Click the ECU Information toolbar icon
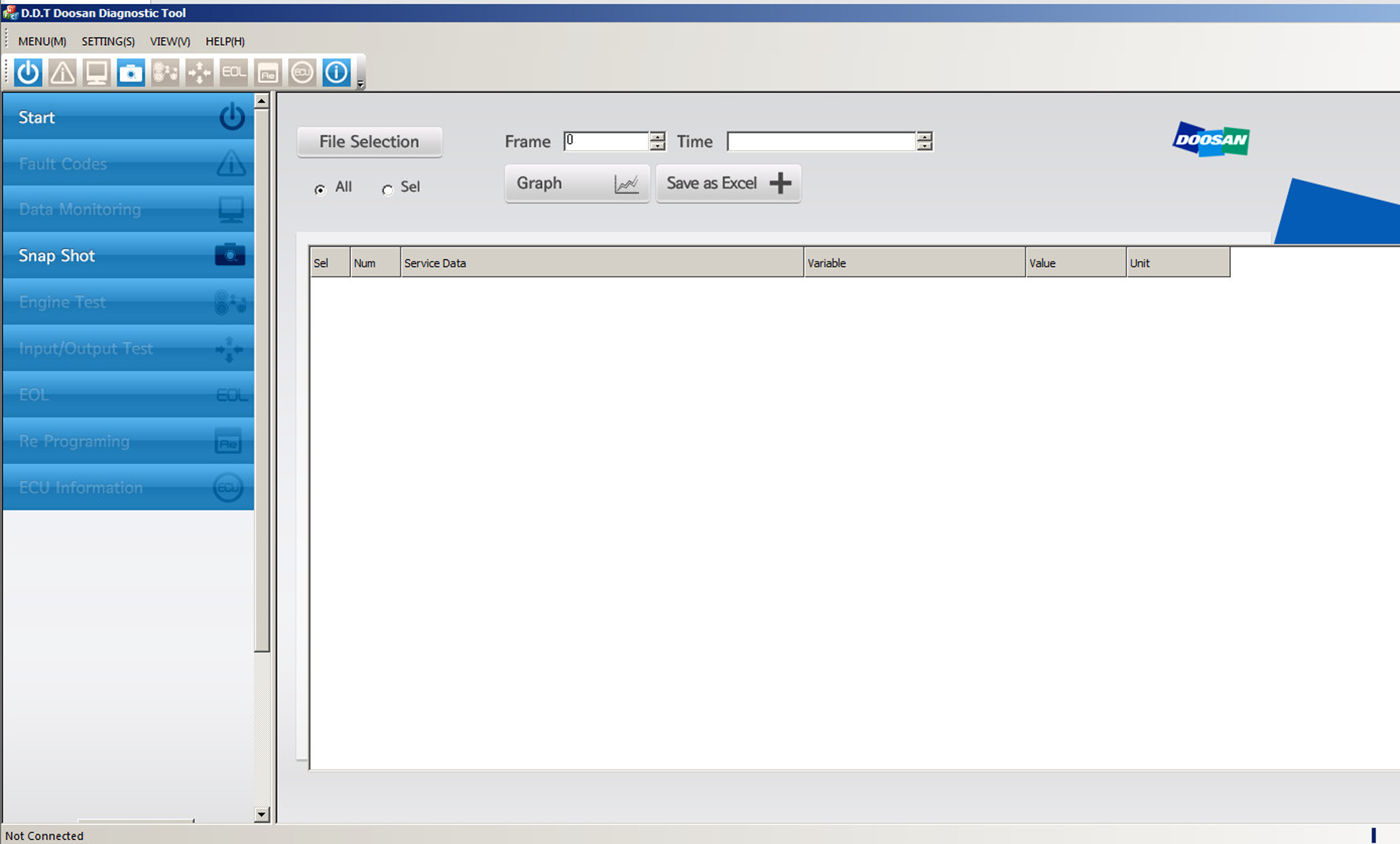This screenshot has width=1400, height=844. (302, 73)
